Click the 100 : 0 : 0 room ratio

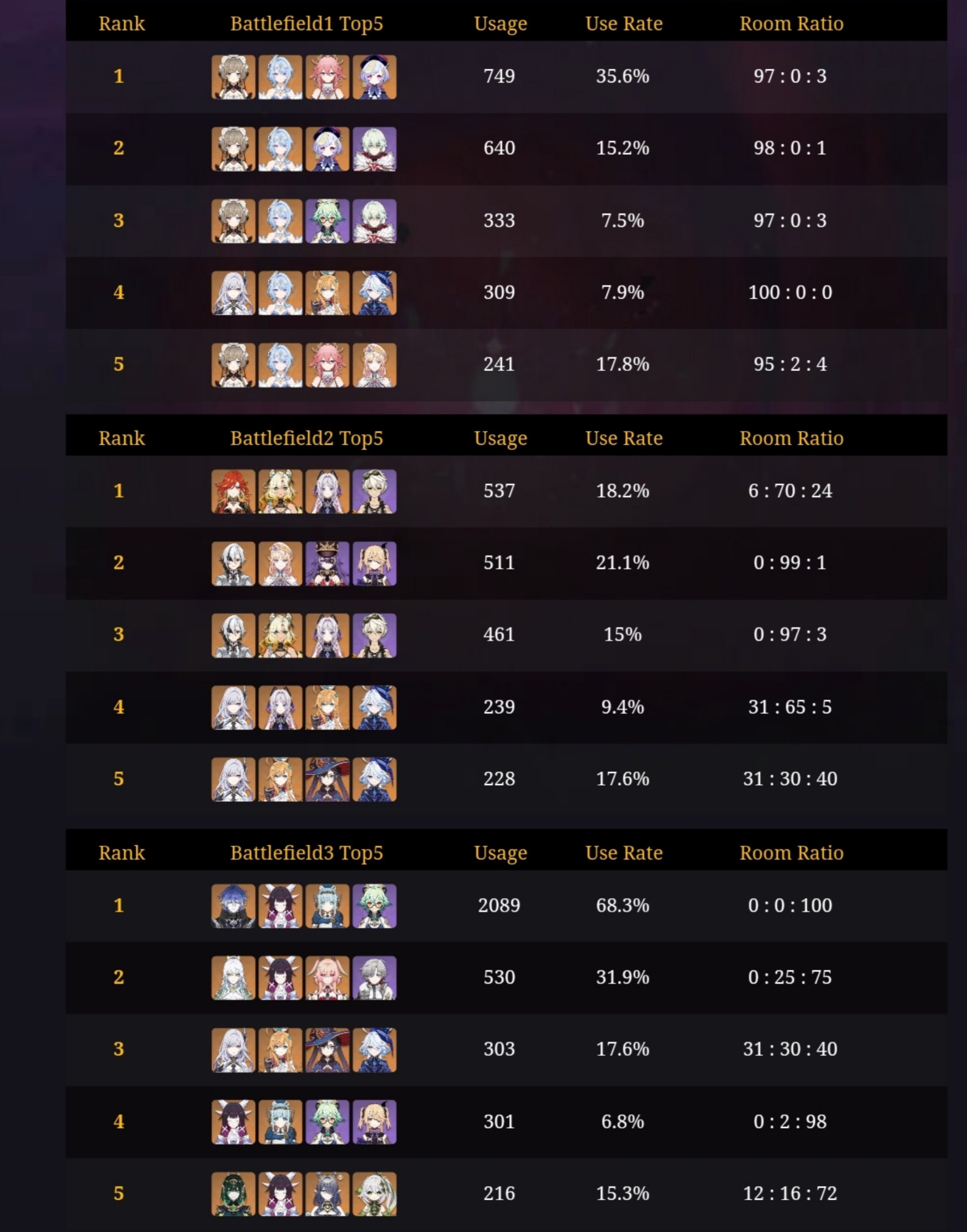click(790, 293)
